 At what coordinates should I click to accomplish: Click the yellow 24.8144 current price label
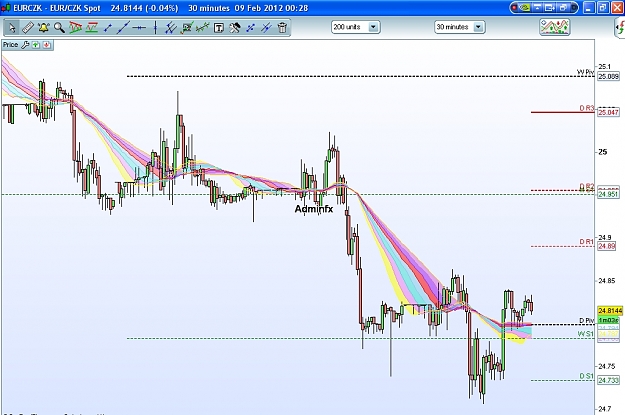[610, 311]
